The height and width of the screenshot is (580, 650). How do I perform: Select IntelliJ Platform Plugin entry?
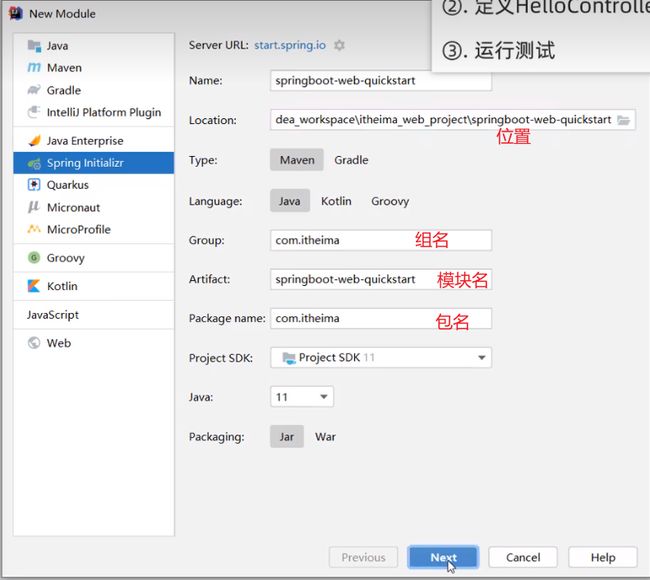click(x=94, y=112)
